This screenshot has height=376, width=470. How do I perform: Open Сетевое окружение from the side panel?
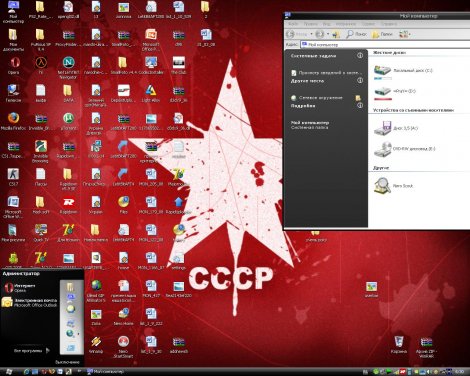(317, 98)
